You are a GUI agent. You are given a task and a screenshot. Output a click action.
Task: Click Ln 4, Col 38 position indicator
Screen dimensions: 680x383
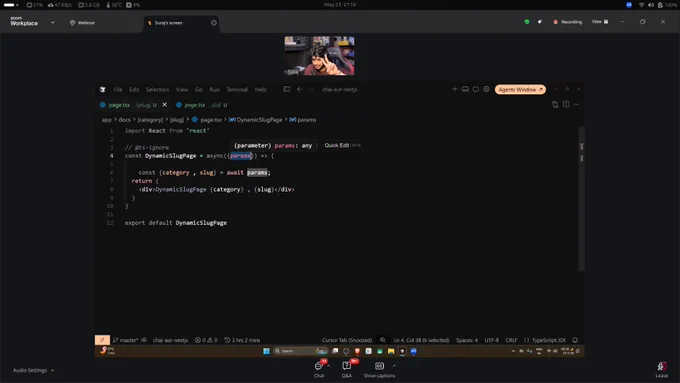point(421,340)
